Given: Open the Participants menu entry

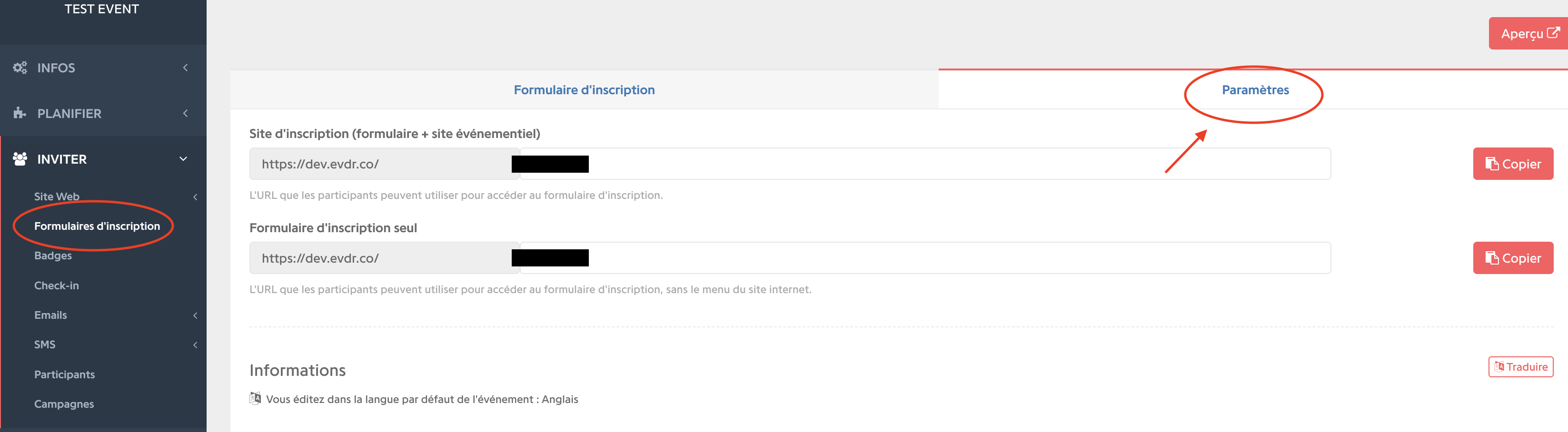Looking at the screenshot, I should coord(65,374).
